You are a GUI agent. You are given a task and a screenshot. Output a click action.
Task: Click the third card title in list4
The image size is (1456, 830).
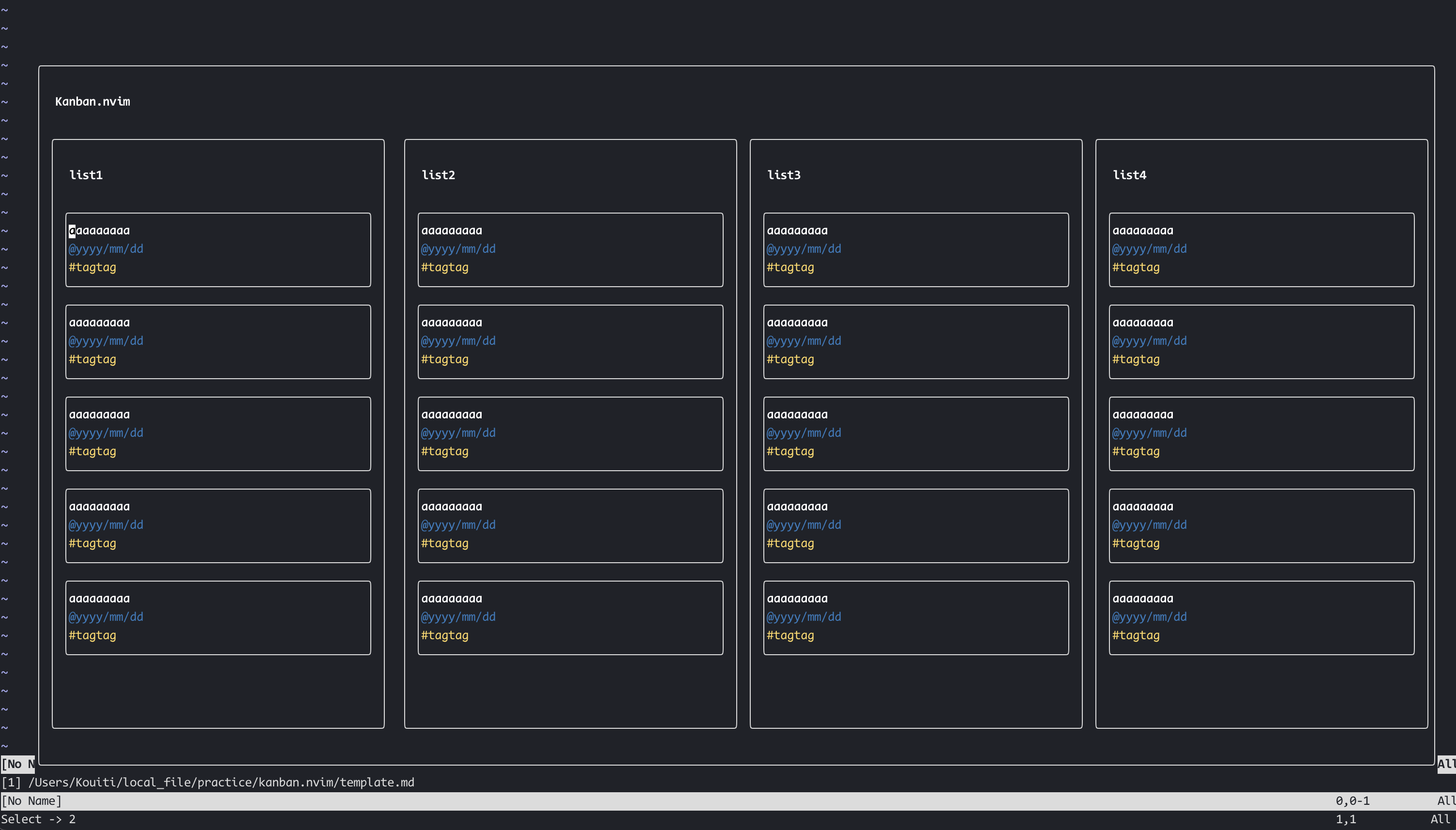1143,415
